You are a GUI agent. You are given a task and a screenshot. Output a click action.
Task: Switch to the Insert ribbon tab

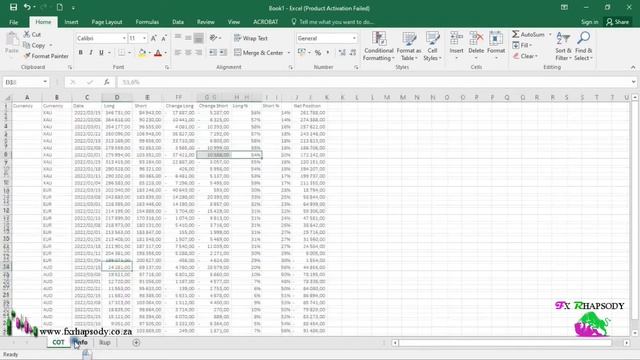(x=71, y=22)
